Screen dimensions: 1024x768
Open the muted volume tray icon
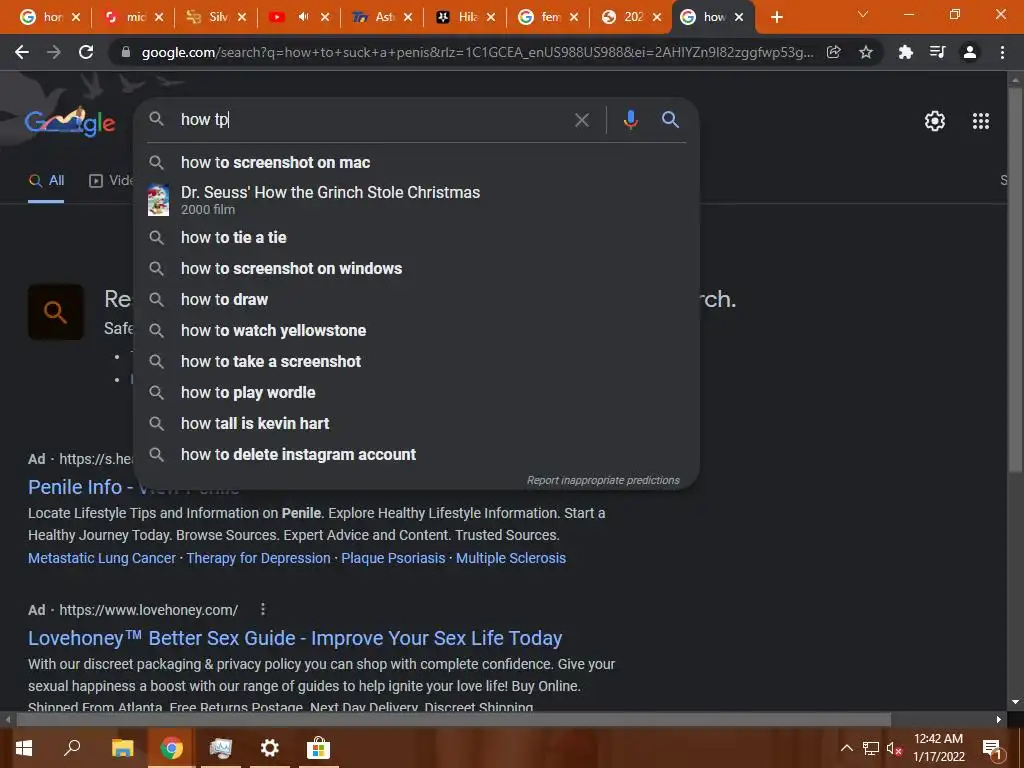tap(894, 749)
